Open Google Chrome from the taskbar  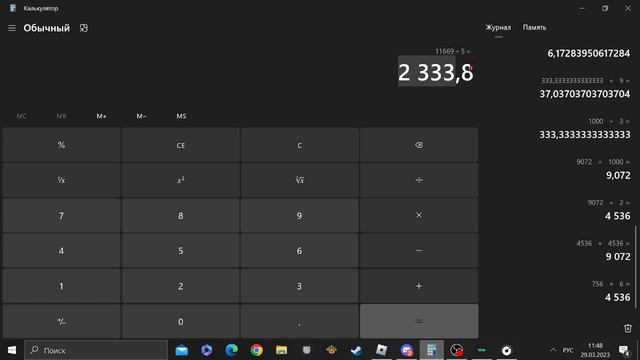tap(256, 350)
